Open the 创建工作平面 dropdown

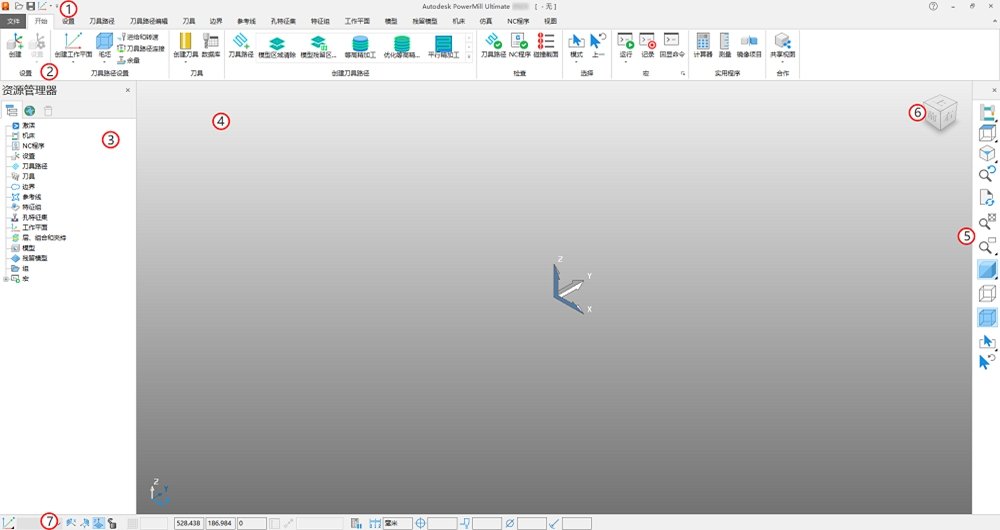(73, 62)
